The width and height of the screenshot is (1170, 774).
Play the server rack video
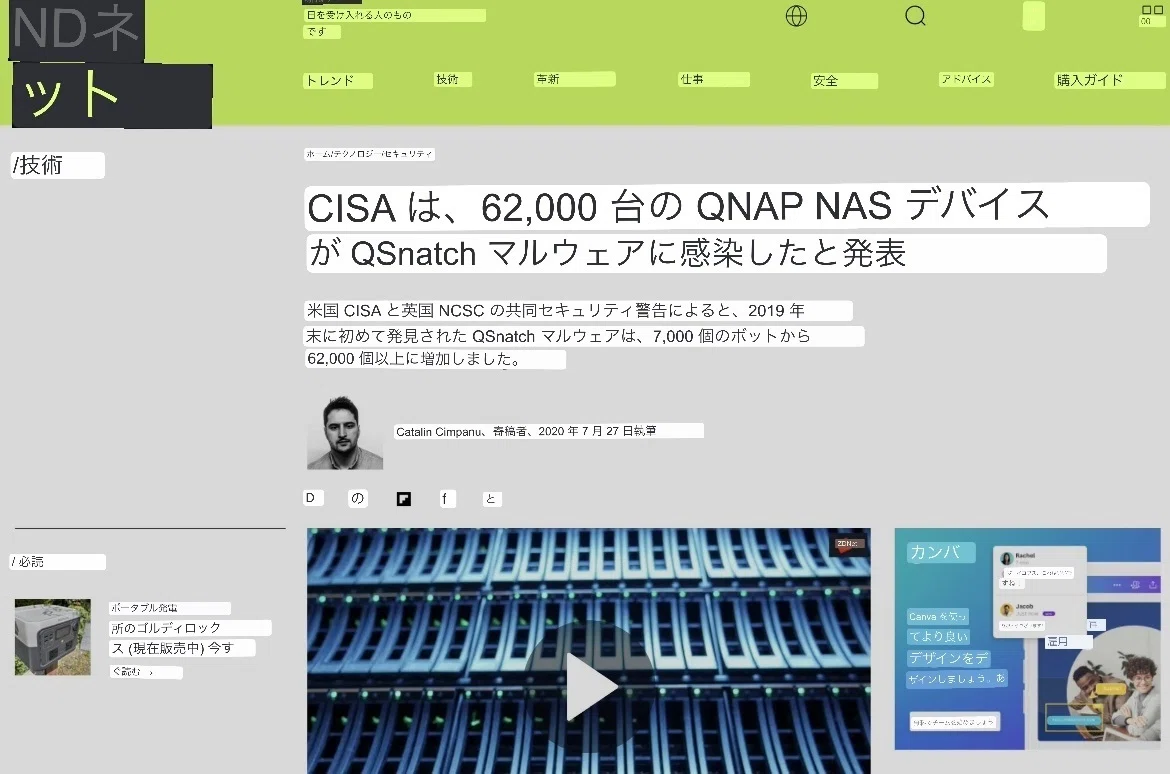pos(589,687)
